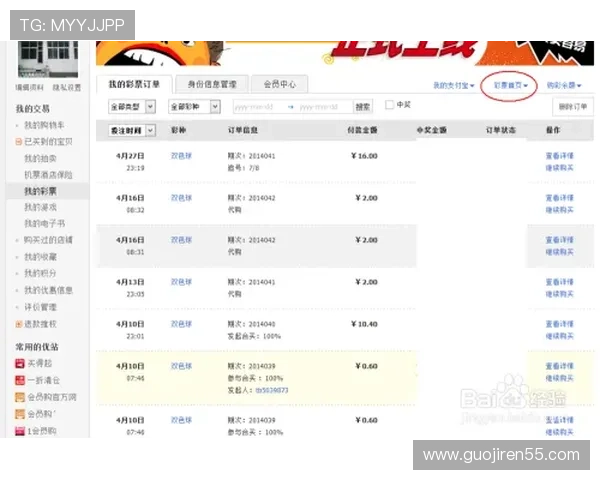View details of the 4月13日 order
Image resolution: width=600 pixels, height=480 pixels.
pos(559,282)
